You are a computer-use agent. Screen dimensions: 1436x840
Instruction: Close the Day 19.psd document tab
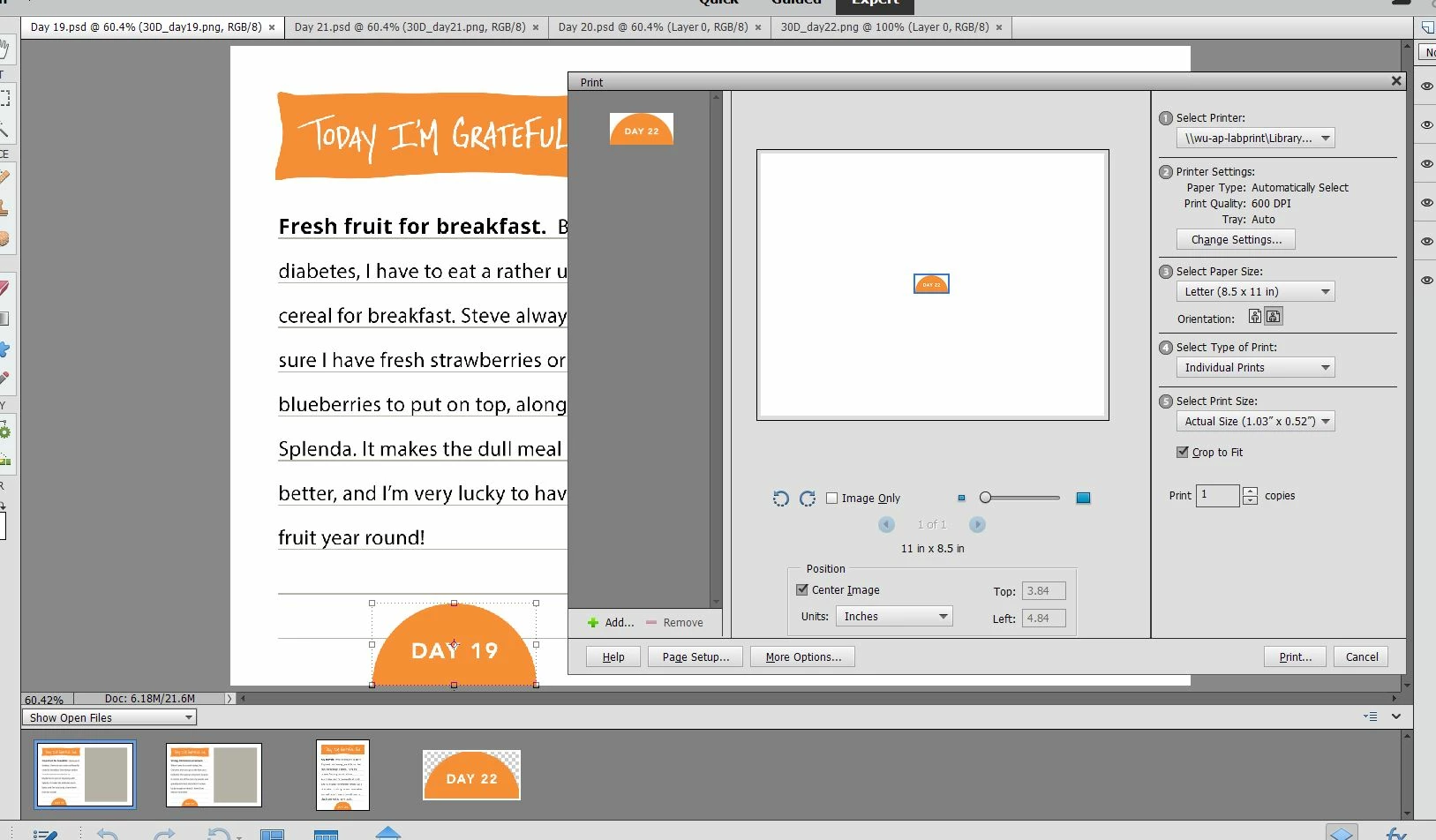[272, 27]
